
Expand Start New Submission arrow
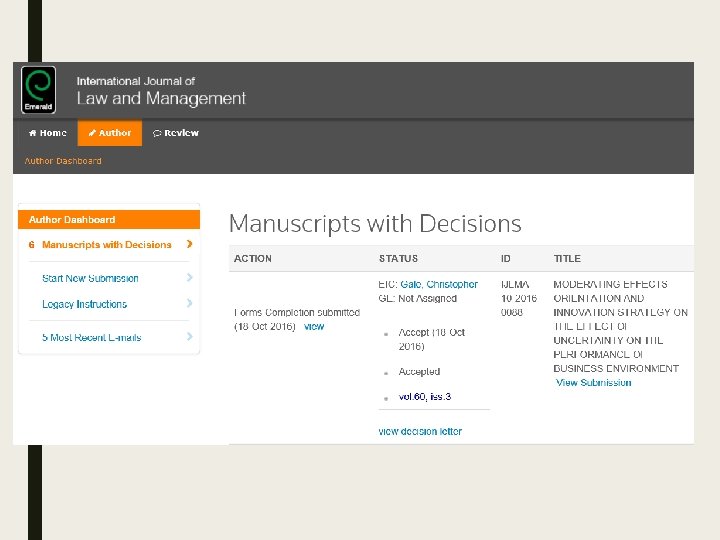[x=189, y=278]
